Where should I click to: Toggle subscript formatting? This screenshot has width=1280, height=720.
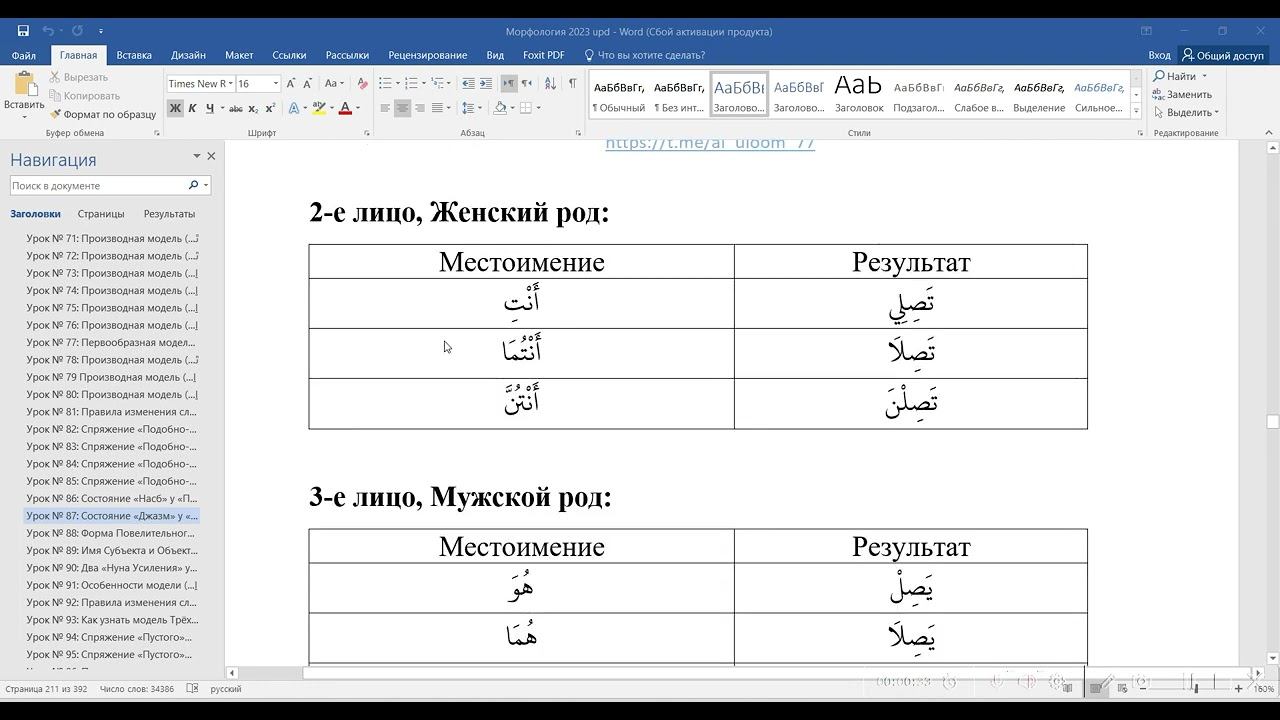tap(253, 108)
